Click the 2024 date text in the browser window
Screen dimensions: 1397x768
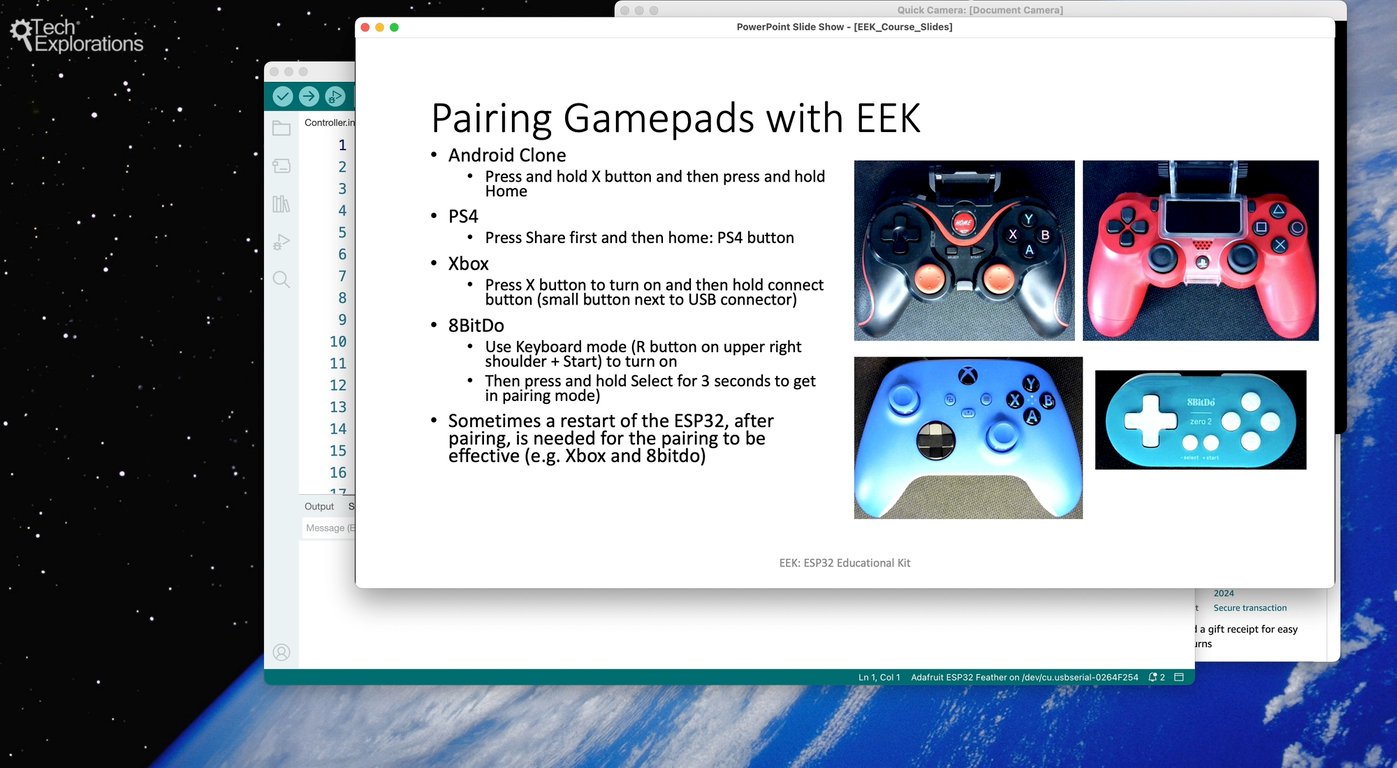(1224, 593)
